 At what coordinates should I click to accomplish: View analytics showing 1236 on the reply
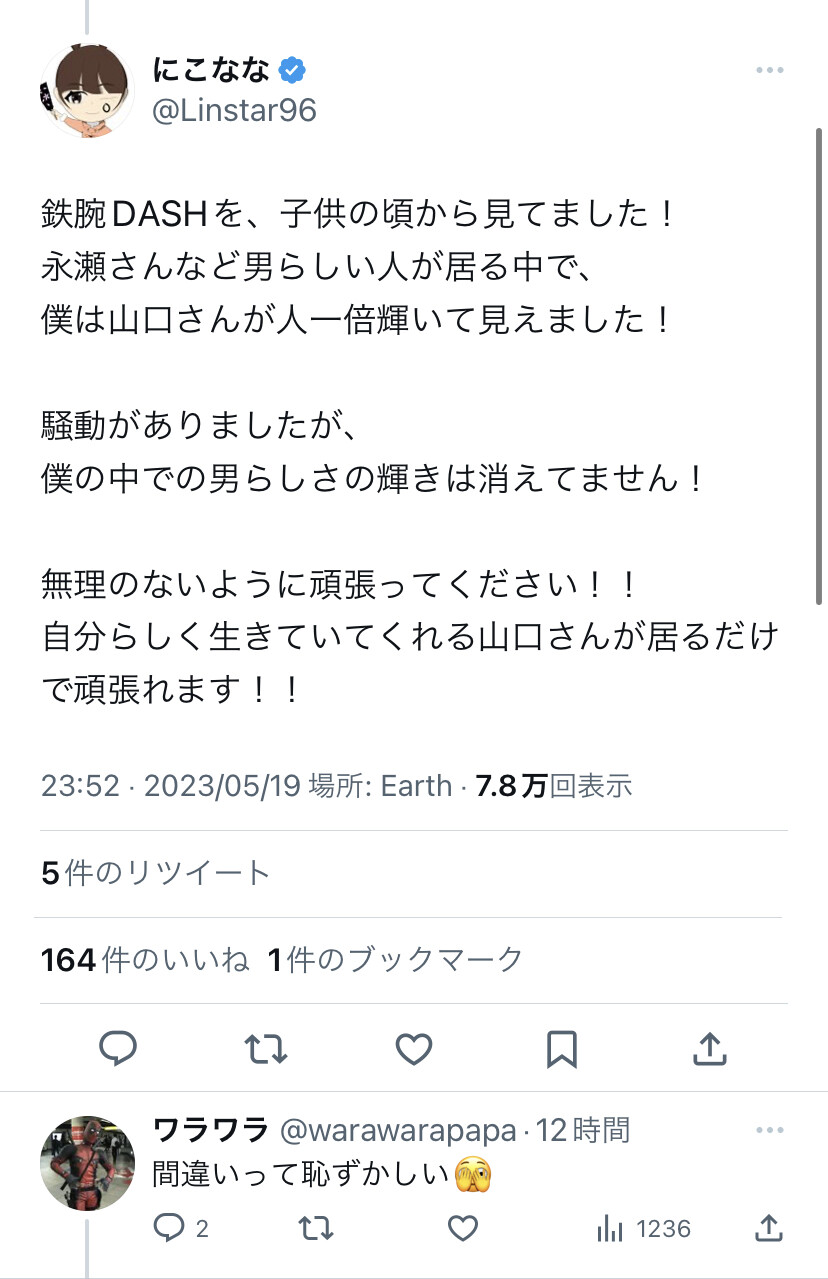click(643, 1228)
